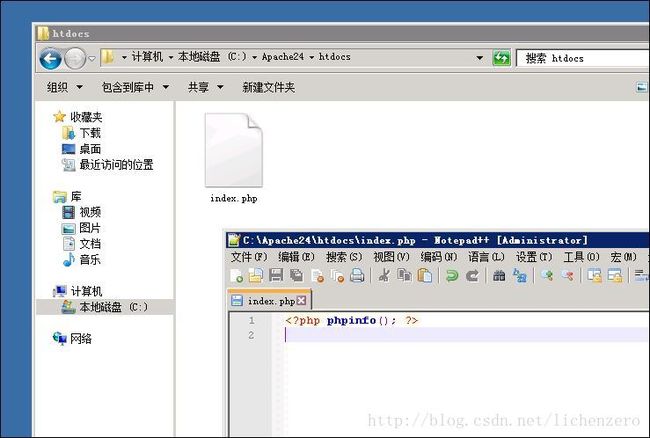Open the 文件(F) menu in Notepad++
This screenshot has height=438, width=650.
[x=249, y=257]
